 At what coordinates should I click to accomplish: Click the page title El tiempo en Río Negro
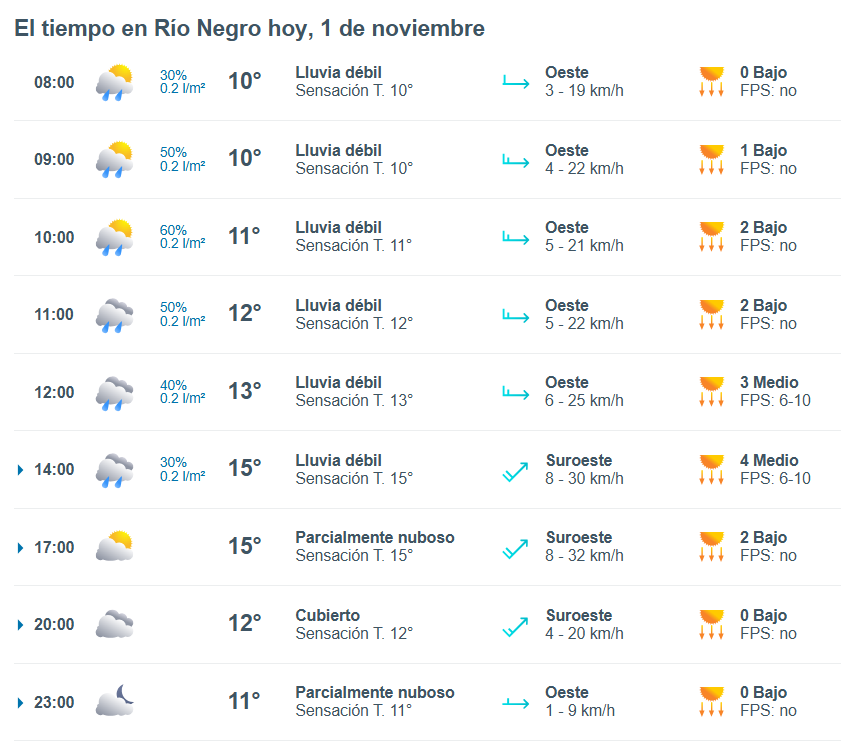coord(249,29)
